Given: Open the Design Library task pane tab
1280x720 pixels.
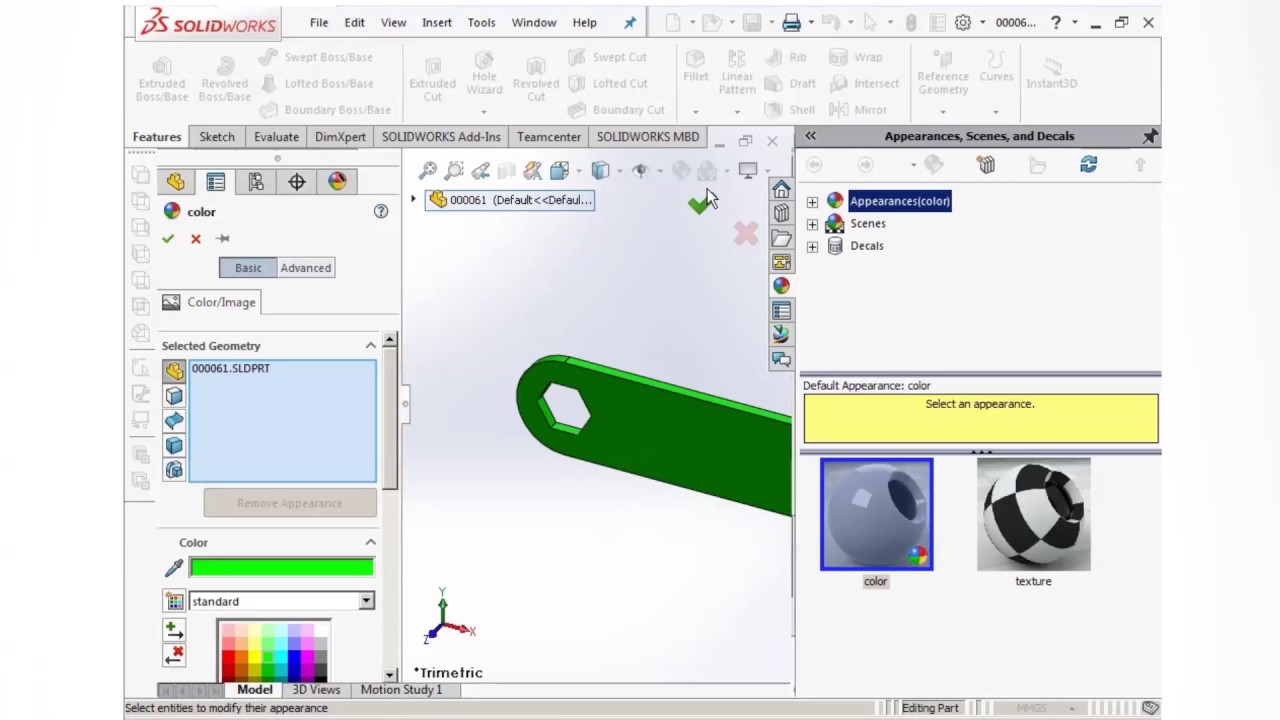Looking at the screenshot, I should point(781,213).
